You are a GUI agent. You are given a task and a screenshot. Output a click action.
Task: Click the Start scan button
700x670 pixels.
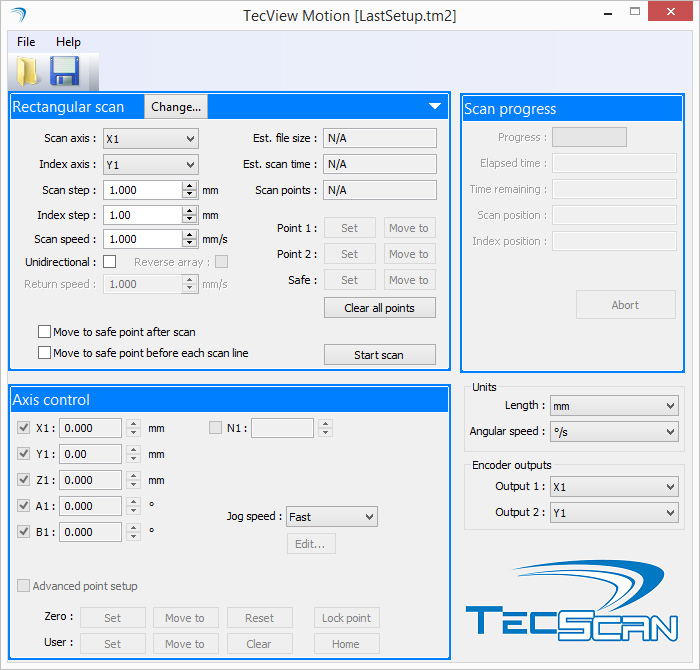click(379, 355)
